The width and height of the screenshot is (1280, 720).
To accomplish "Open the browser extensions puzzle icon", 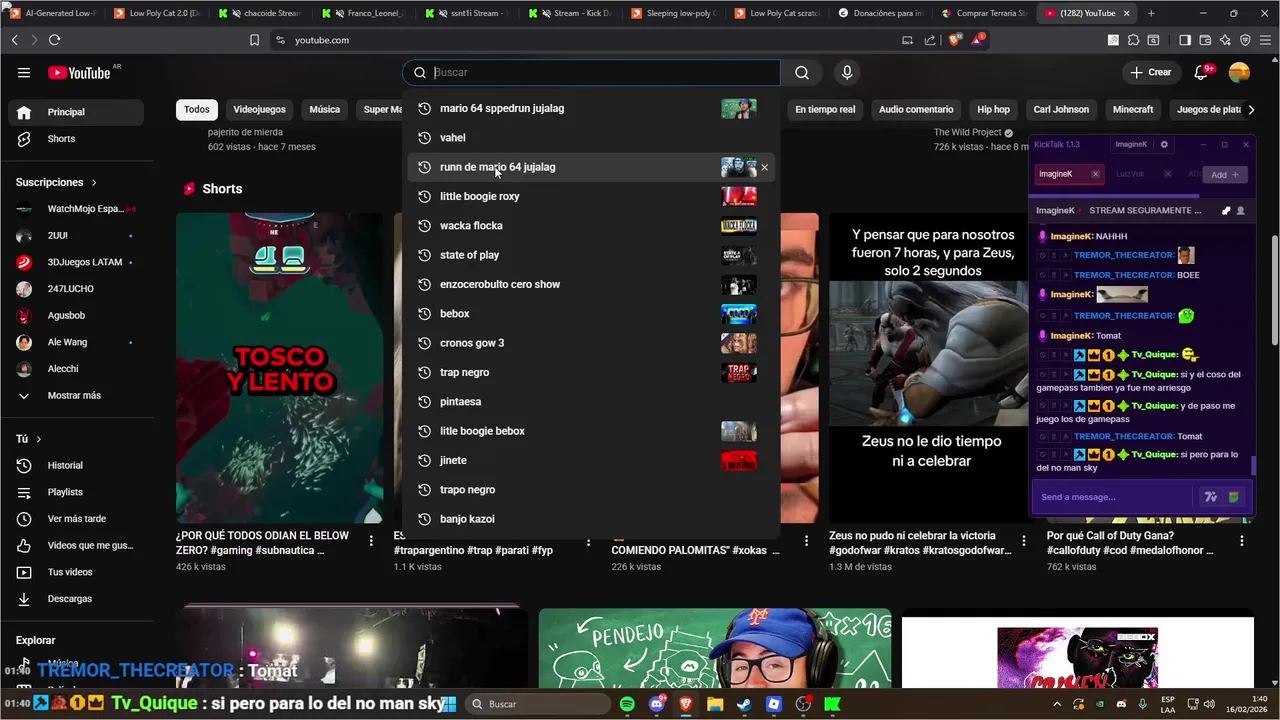I will [x=1133, y=40].
